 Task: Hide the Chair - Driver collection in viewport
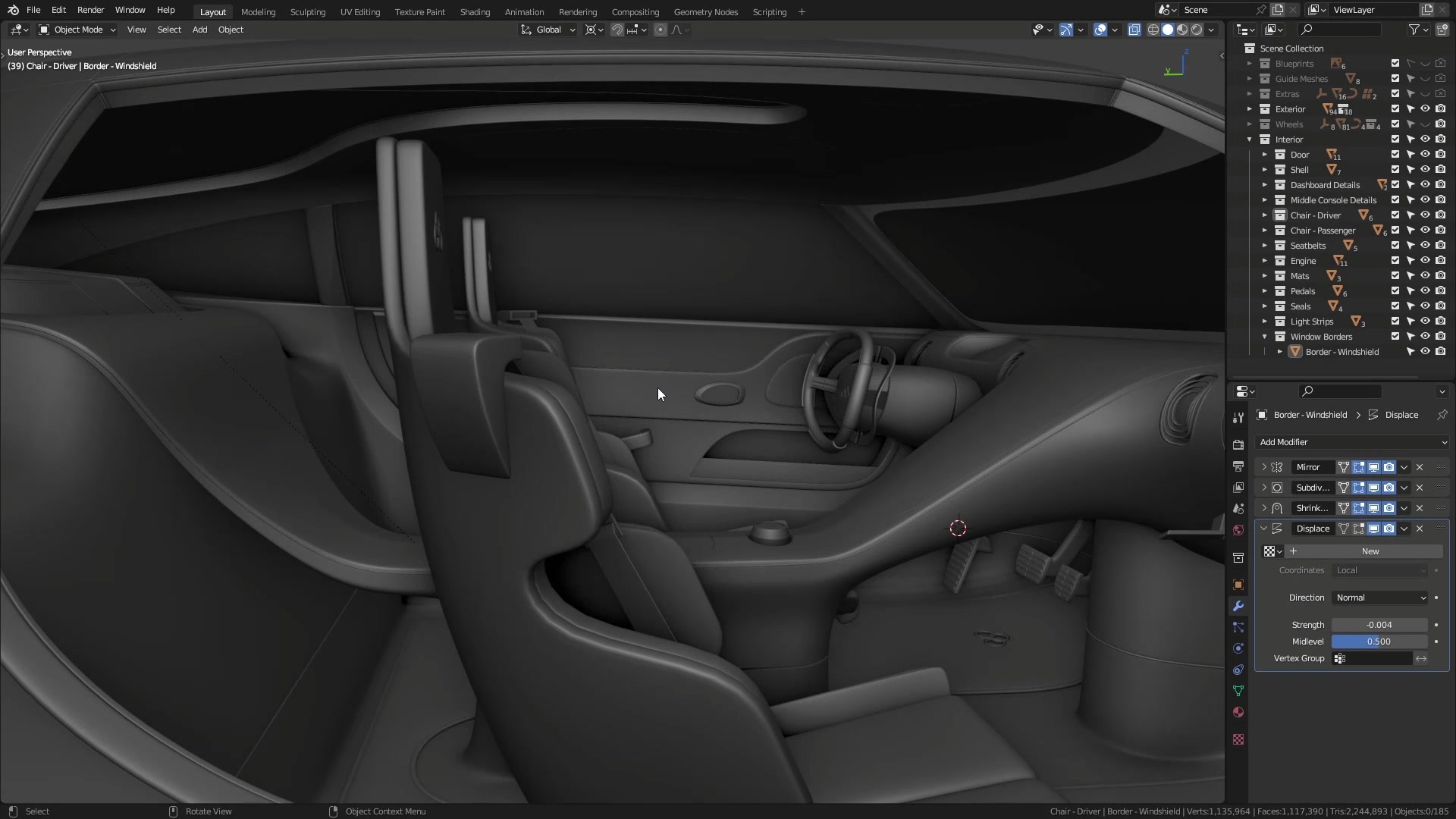pos(1425,215)
